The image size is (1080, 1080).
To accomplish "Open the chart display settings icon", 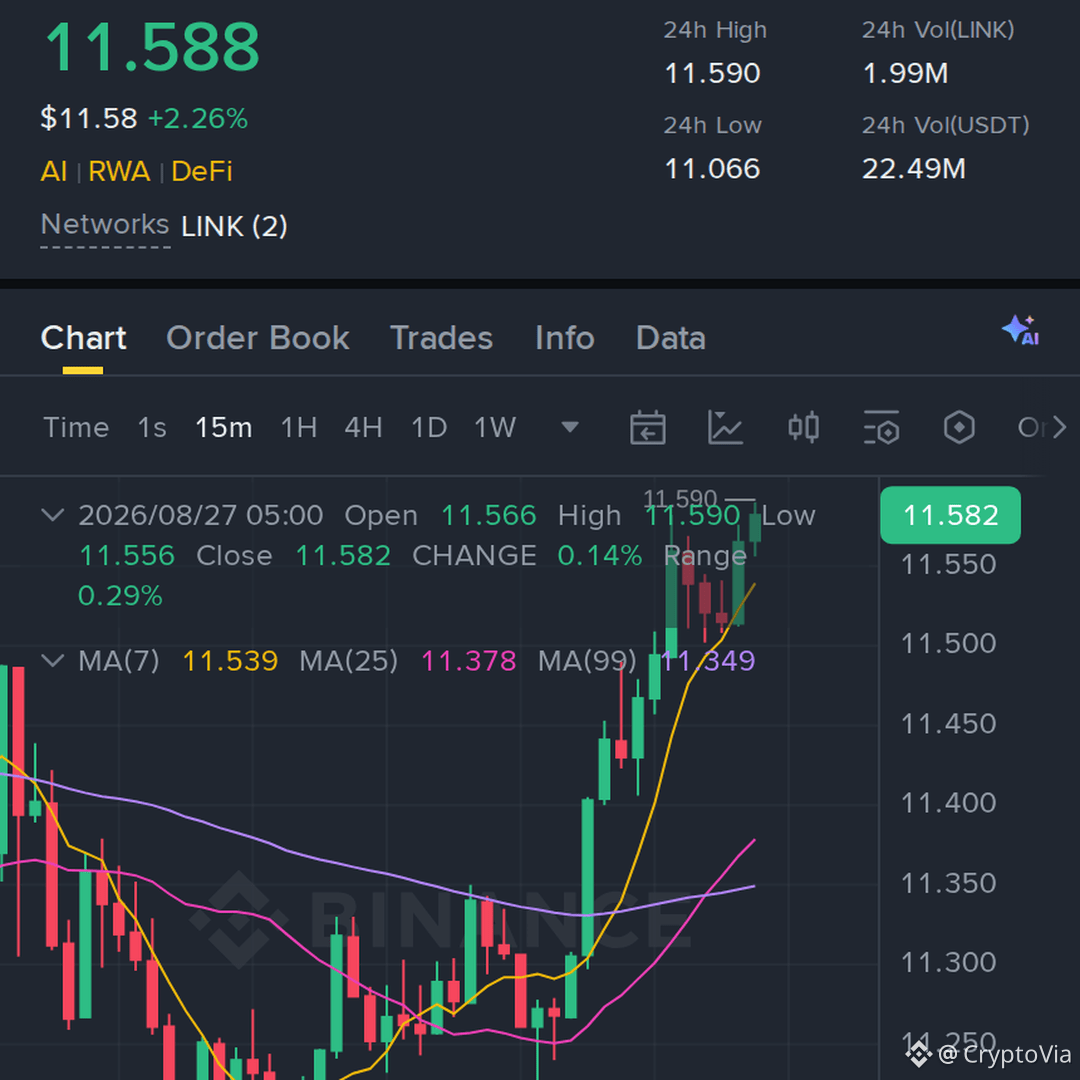I will (x=881, y=427).
